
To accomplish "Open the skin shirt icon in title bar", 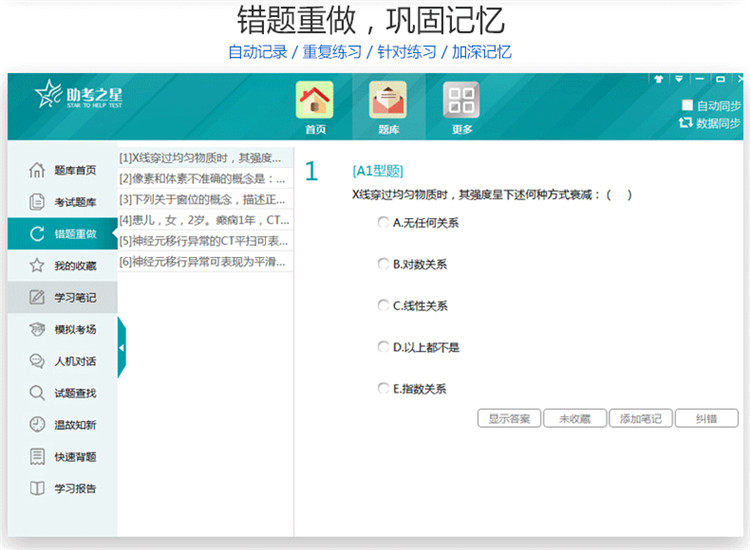I will tap(659, 79).
